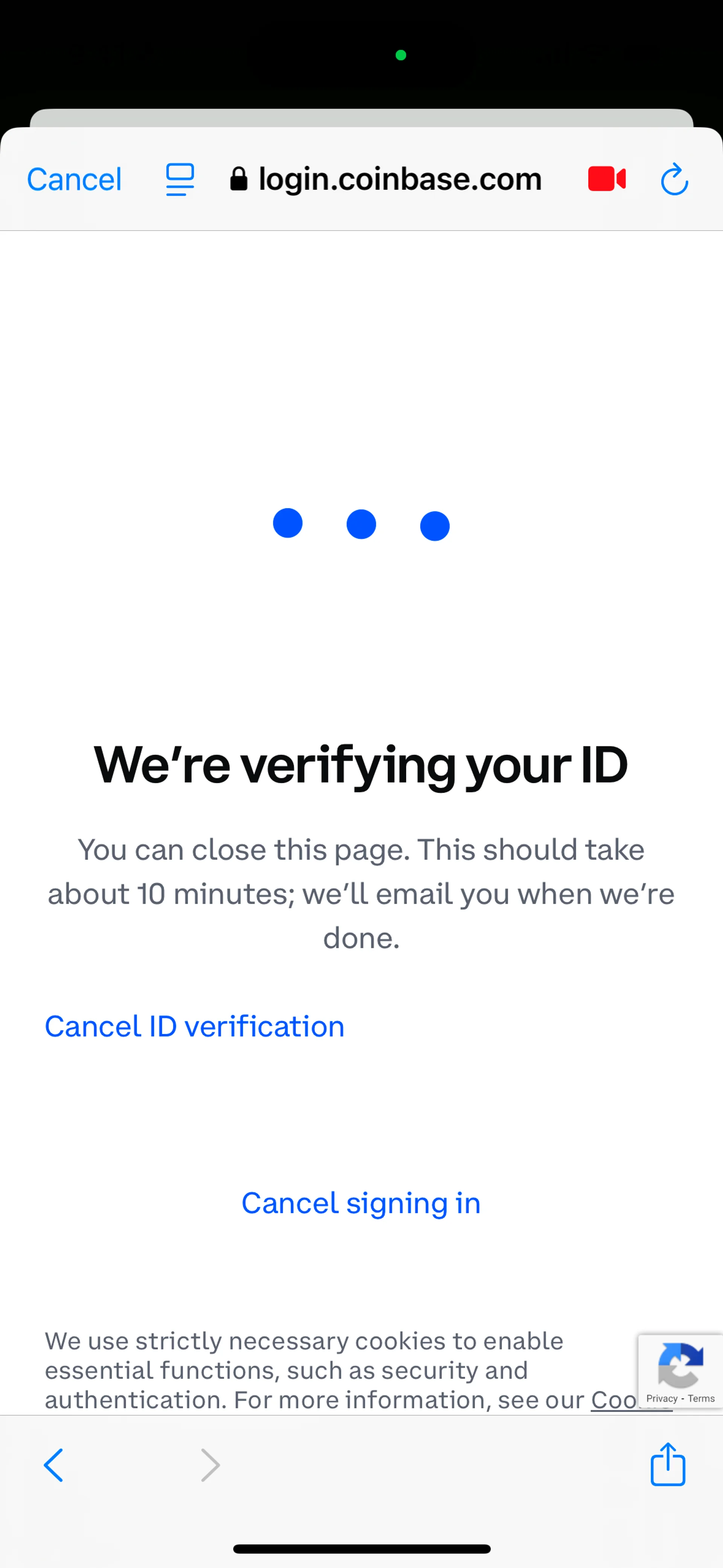Tap the "about 10 minutes" message text
The image size is (723, 1568).
point(361,894)
